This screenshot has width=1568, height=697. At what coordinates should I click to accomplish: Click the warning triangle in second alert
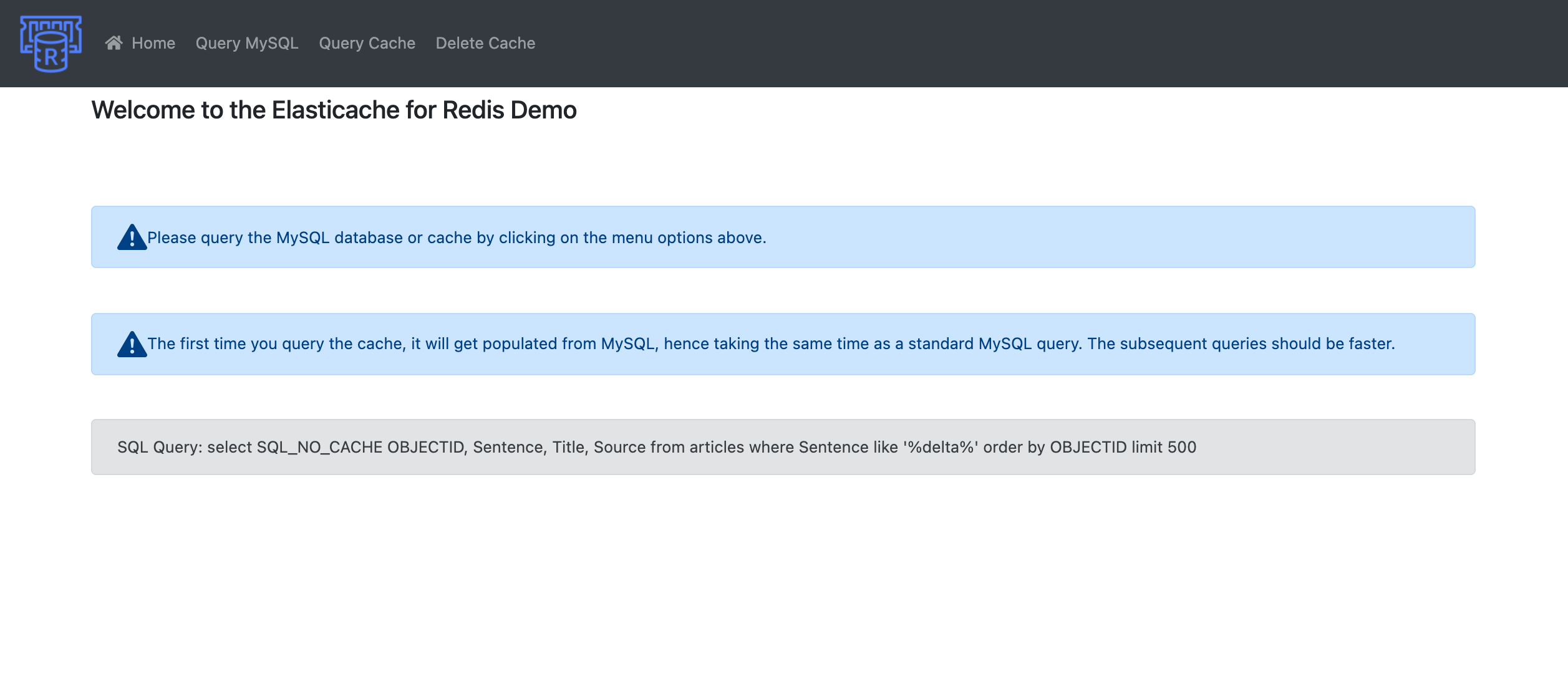[x=132, y=344]
